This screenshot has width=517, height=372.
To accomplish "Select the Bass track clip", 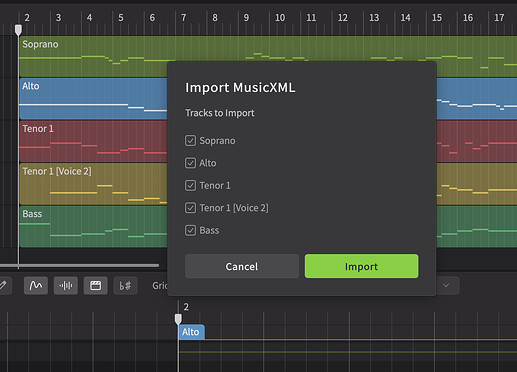I will point(93,226).
